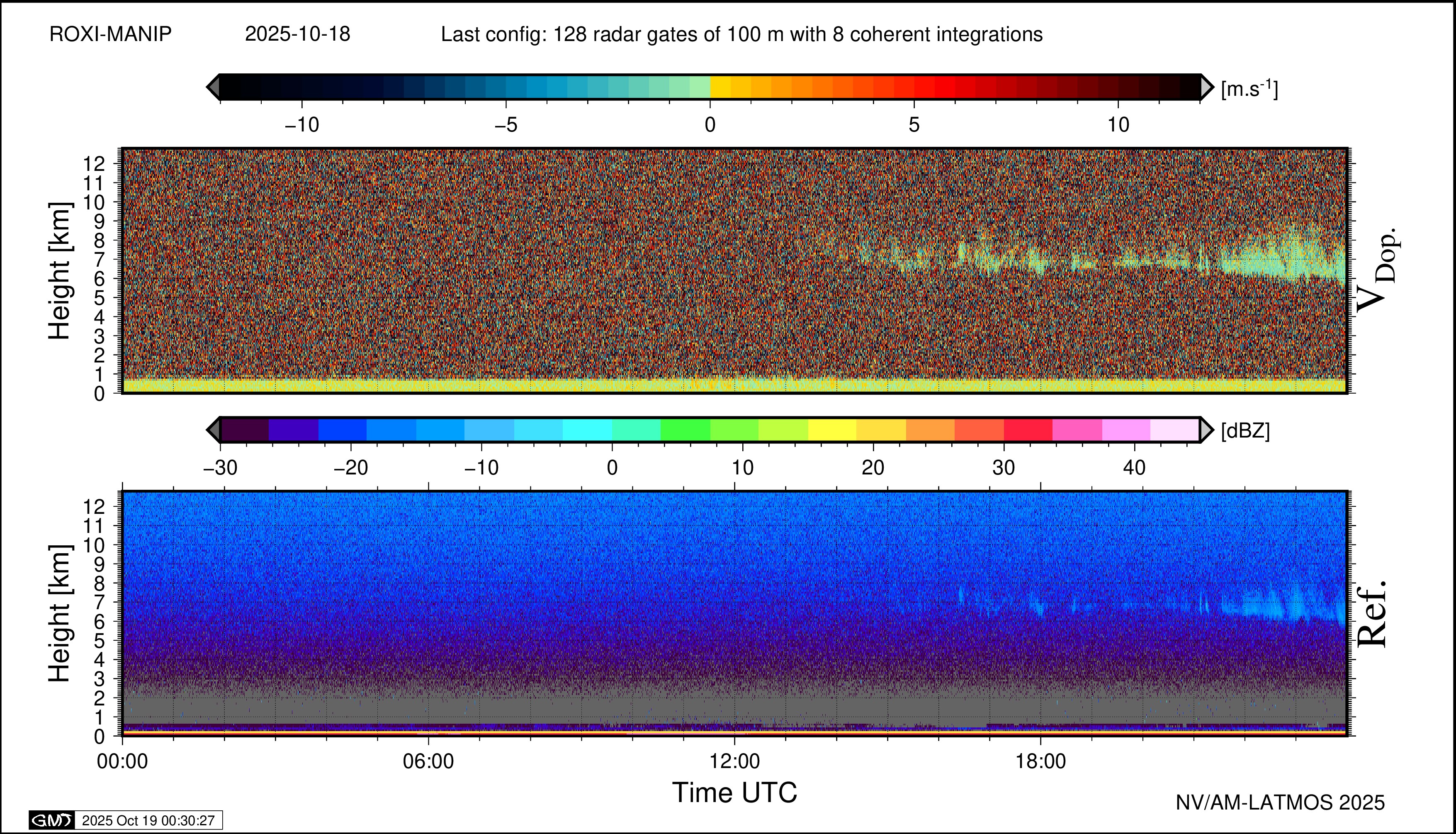Viewport: 1456px width, 834px height.
Task: Click right arrow of velocity colorbar
Action: pos(1207,87)
